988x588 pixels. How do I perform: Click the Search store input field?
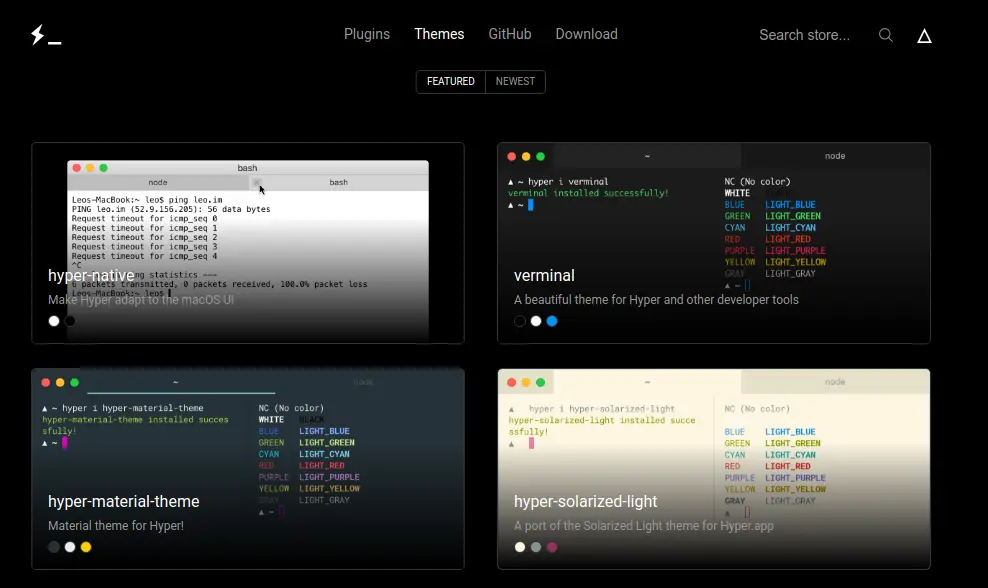click(x=805, y=34)
